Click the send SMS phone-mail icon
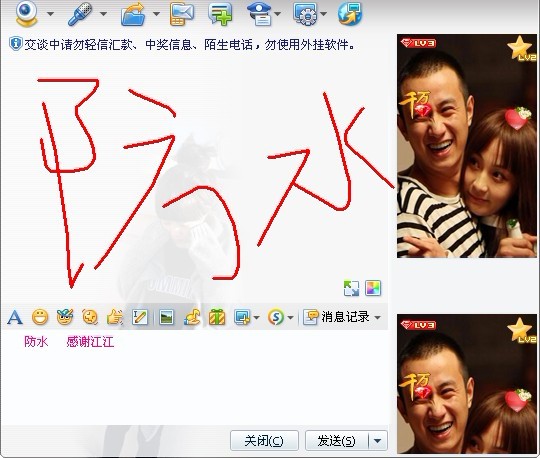540x458 pixels. [182, 14]
